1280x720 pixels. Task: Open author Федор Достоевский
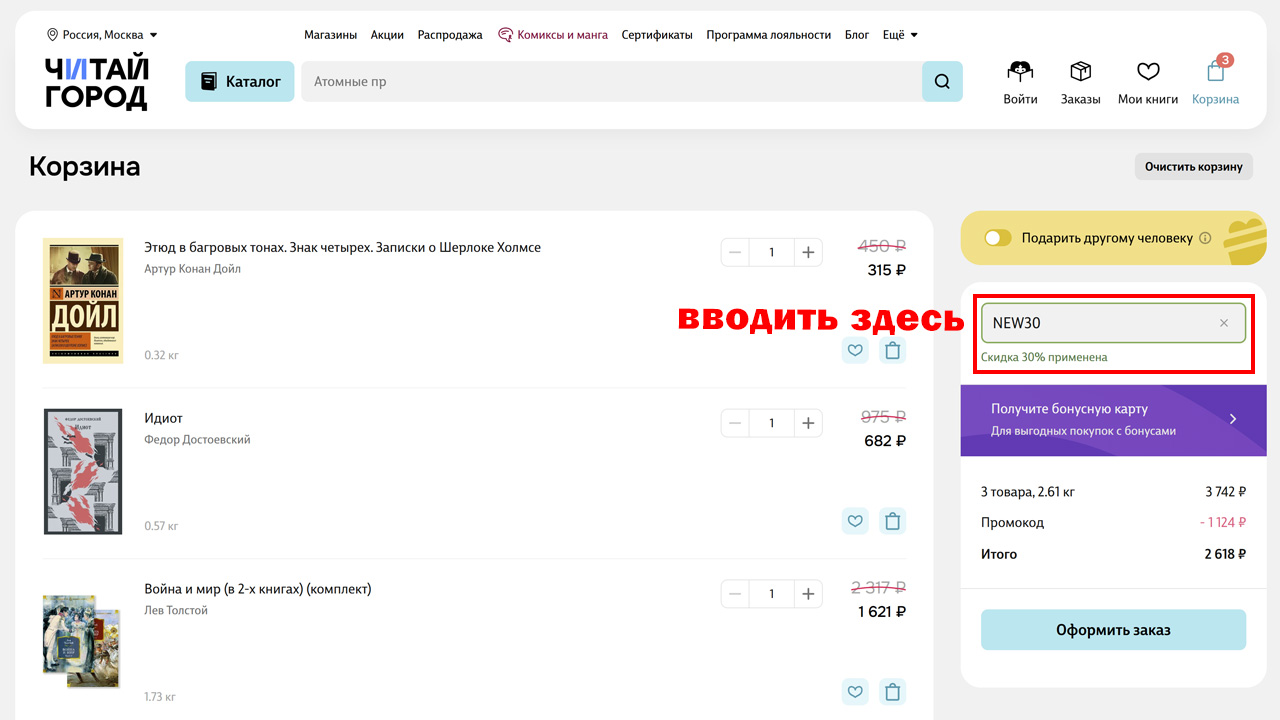click(197, 440)
